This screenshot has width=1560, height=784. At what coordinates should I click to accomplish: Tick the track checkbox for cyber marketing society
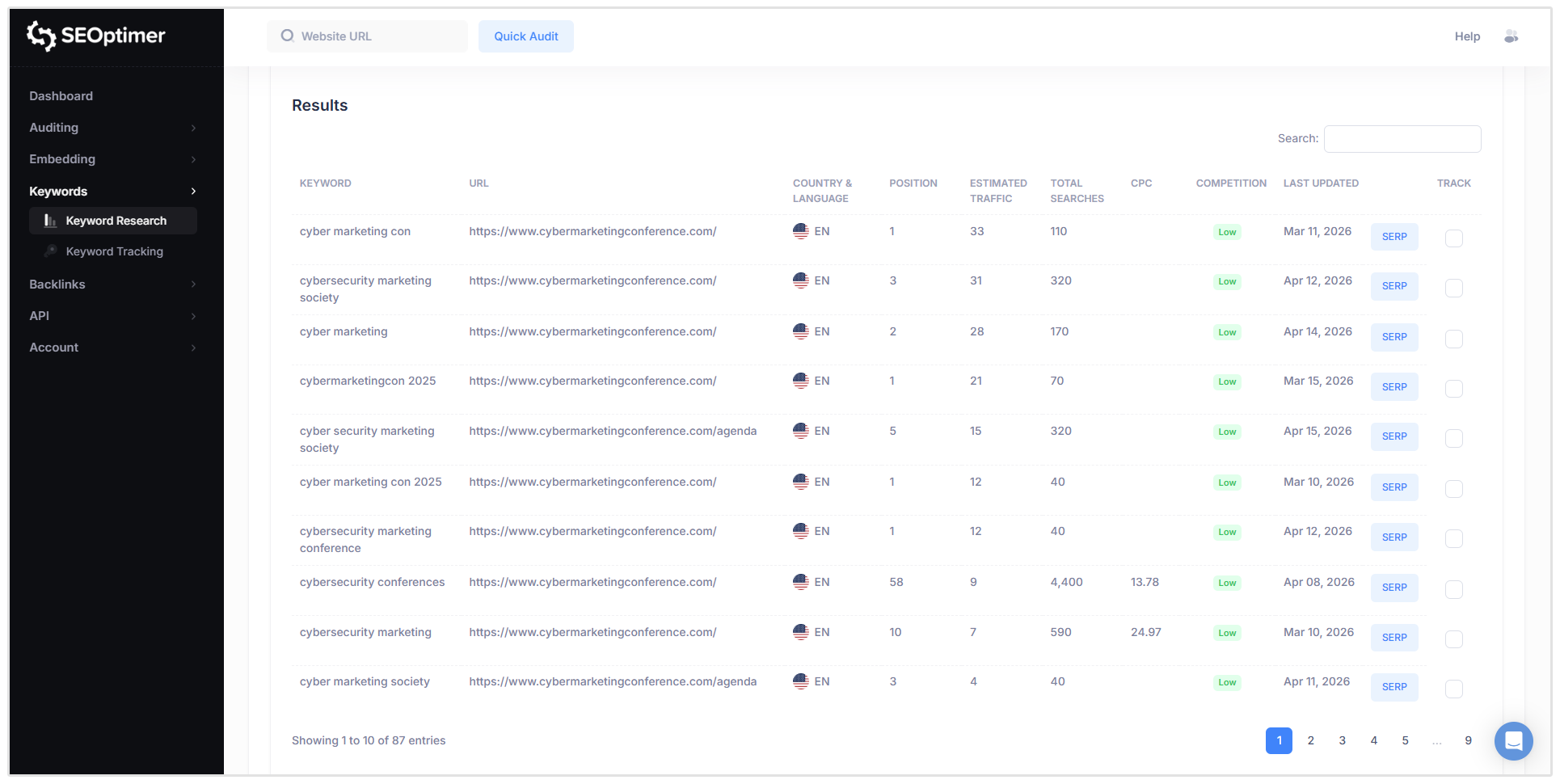coord(1453,689)
